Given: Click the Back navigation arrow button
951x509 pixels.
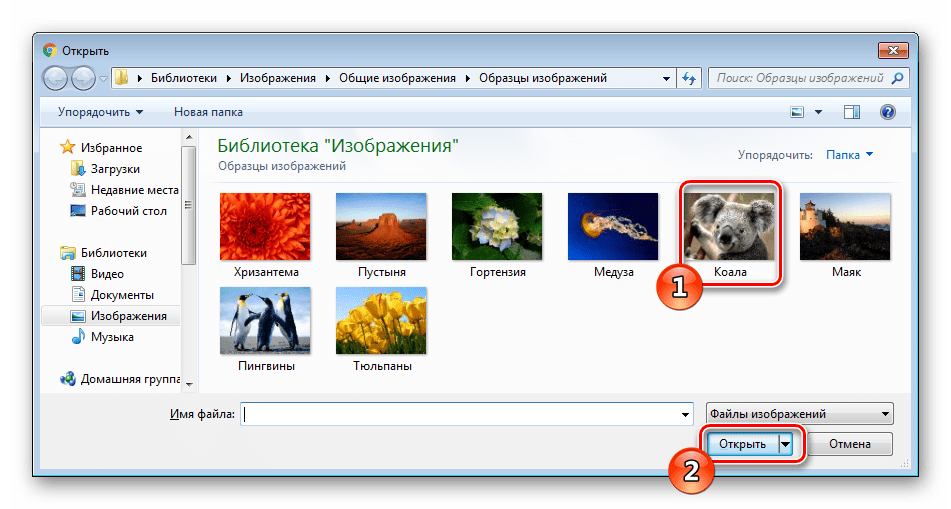Looking at the screenshot, I should [55, 78].
